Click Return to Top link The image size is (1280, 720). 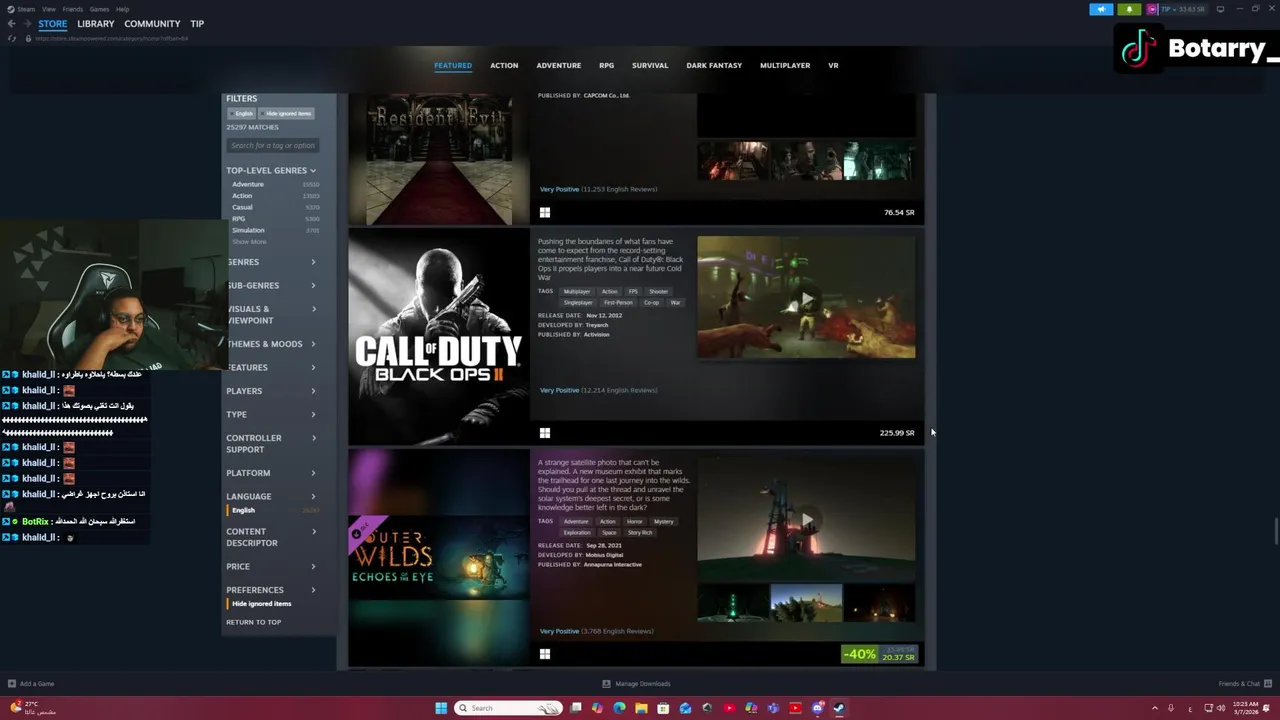(x=254, y=622)
